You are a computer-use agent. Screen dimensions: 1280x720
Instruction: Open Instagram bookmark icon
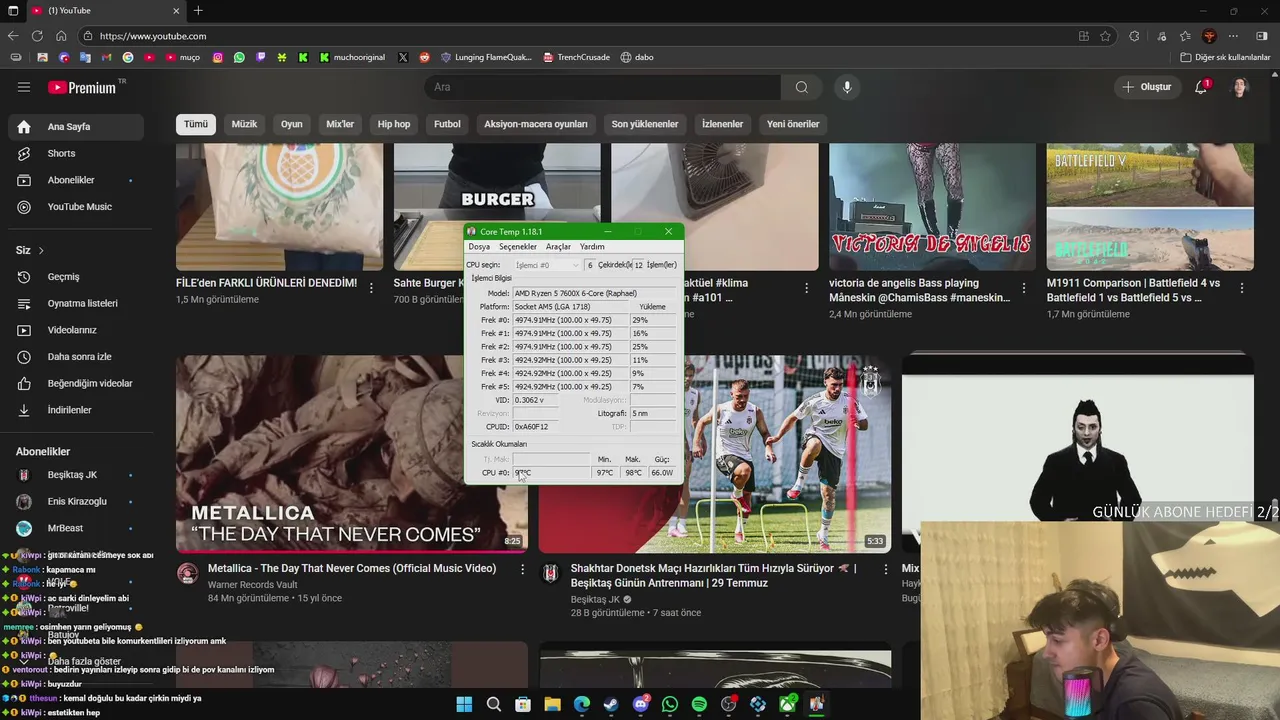217,57
